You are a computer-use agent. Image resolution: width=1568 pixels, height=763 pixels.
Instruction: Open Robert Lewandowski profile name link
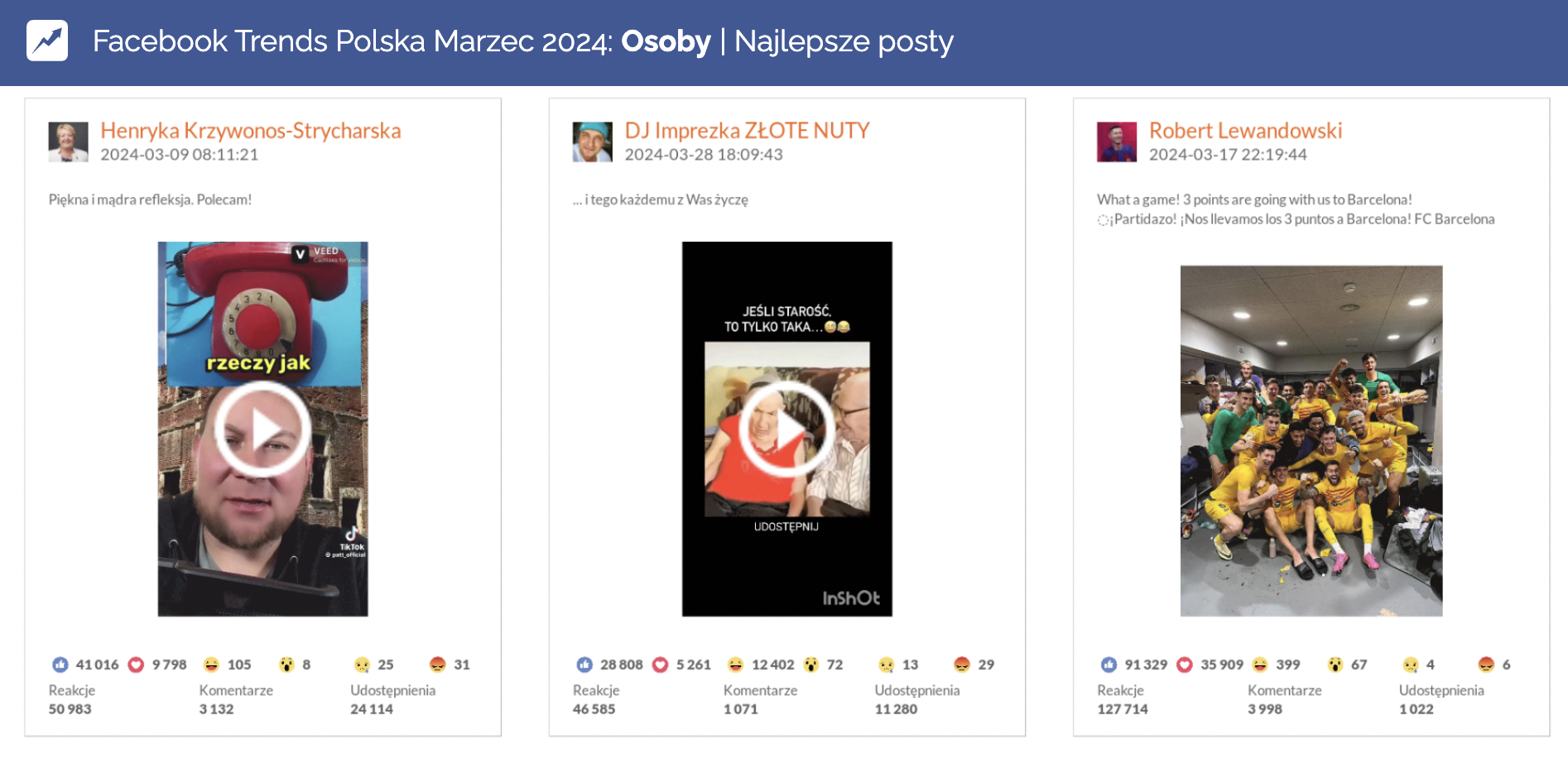pos(1245,131)
